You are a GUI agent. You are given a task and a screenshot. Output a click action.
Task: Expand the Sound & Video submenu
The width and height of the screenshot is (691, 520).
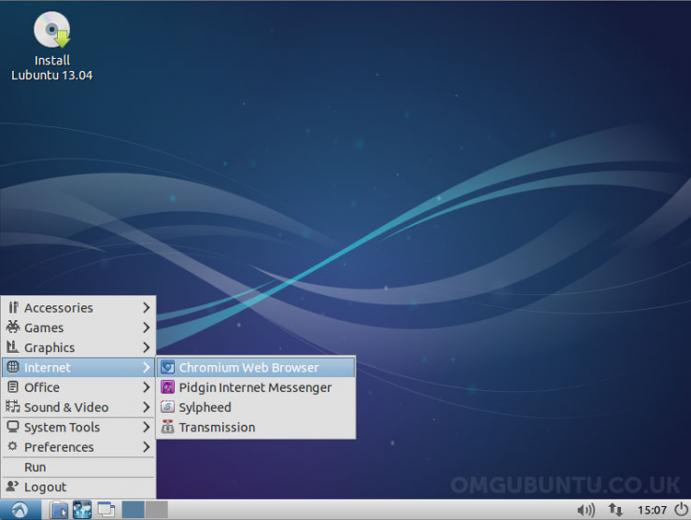tap(78, 407)
